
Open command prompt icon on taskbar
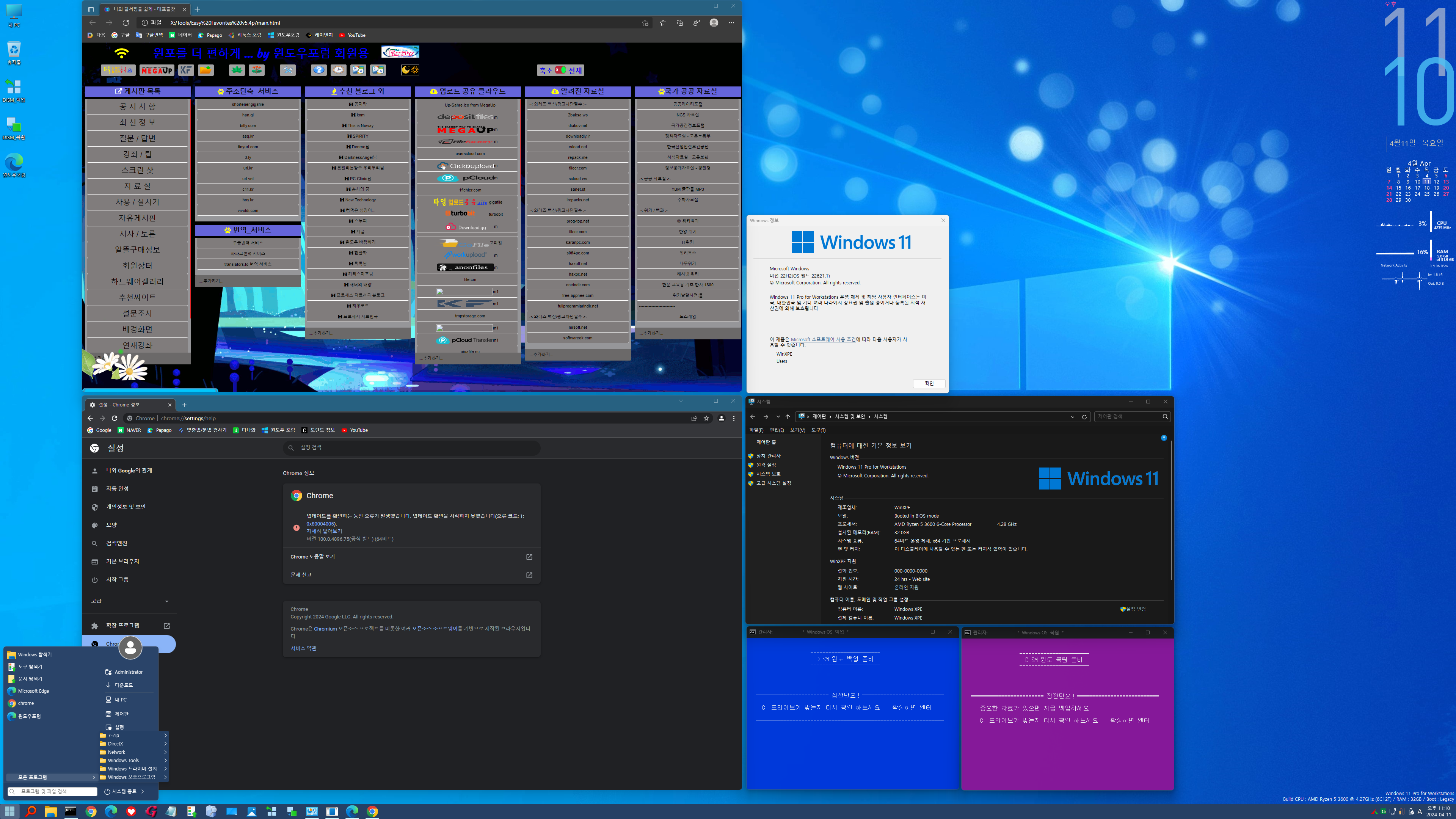coord(71,811)
